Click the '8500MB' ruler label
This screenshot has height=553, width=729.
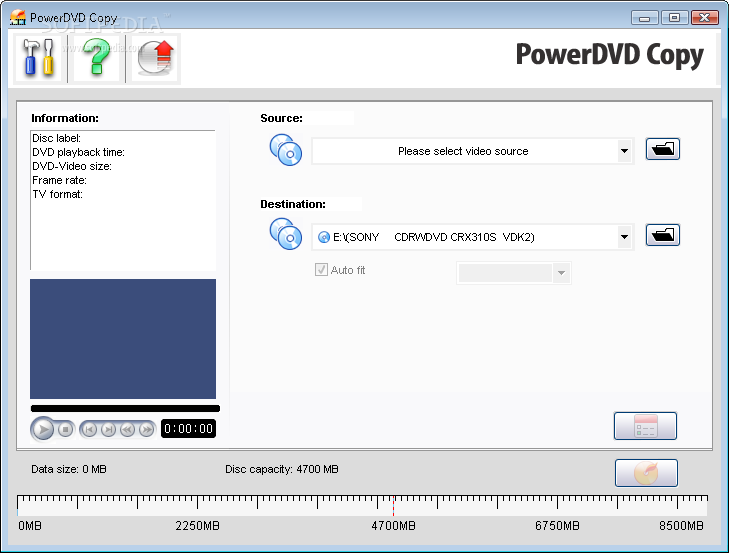coord(681,526)
